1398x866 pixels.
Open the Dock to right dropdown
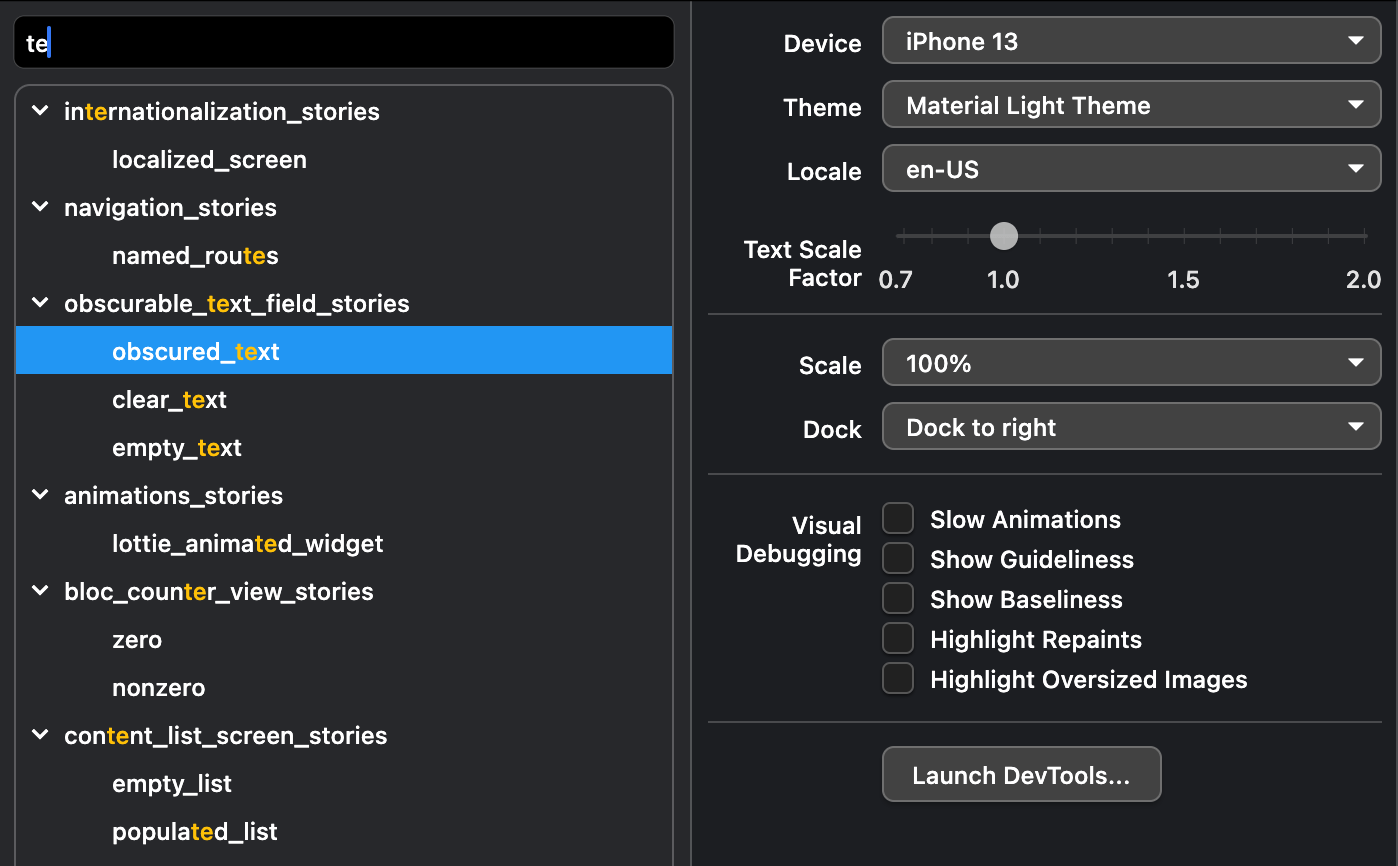click(1131, 428)
